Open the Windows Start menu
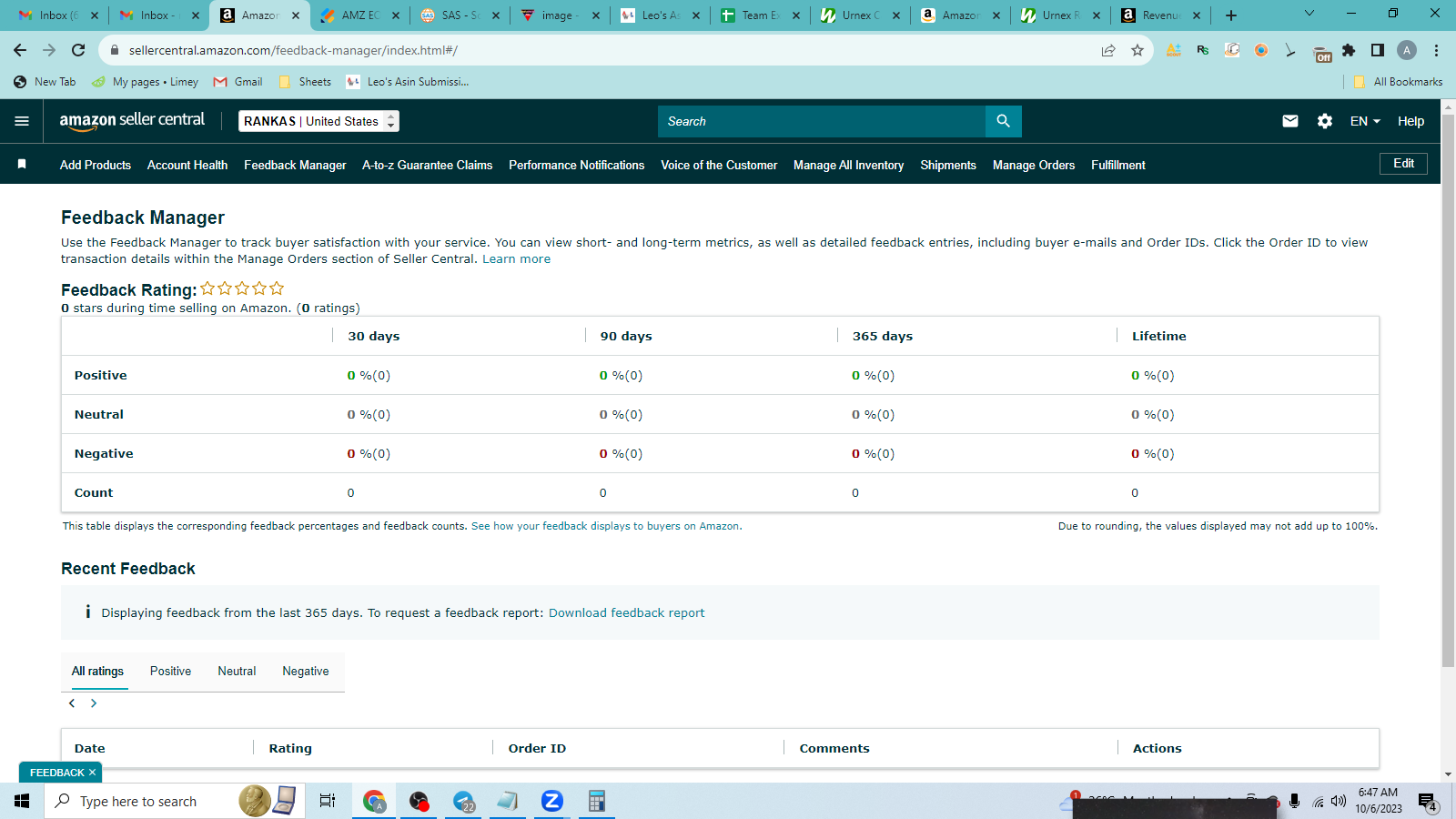This screenshot has width=1456, height=819. click(22, 801)
